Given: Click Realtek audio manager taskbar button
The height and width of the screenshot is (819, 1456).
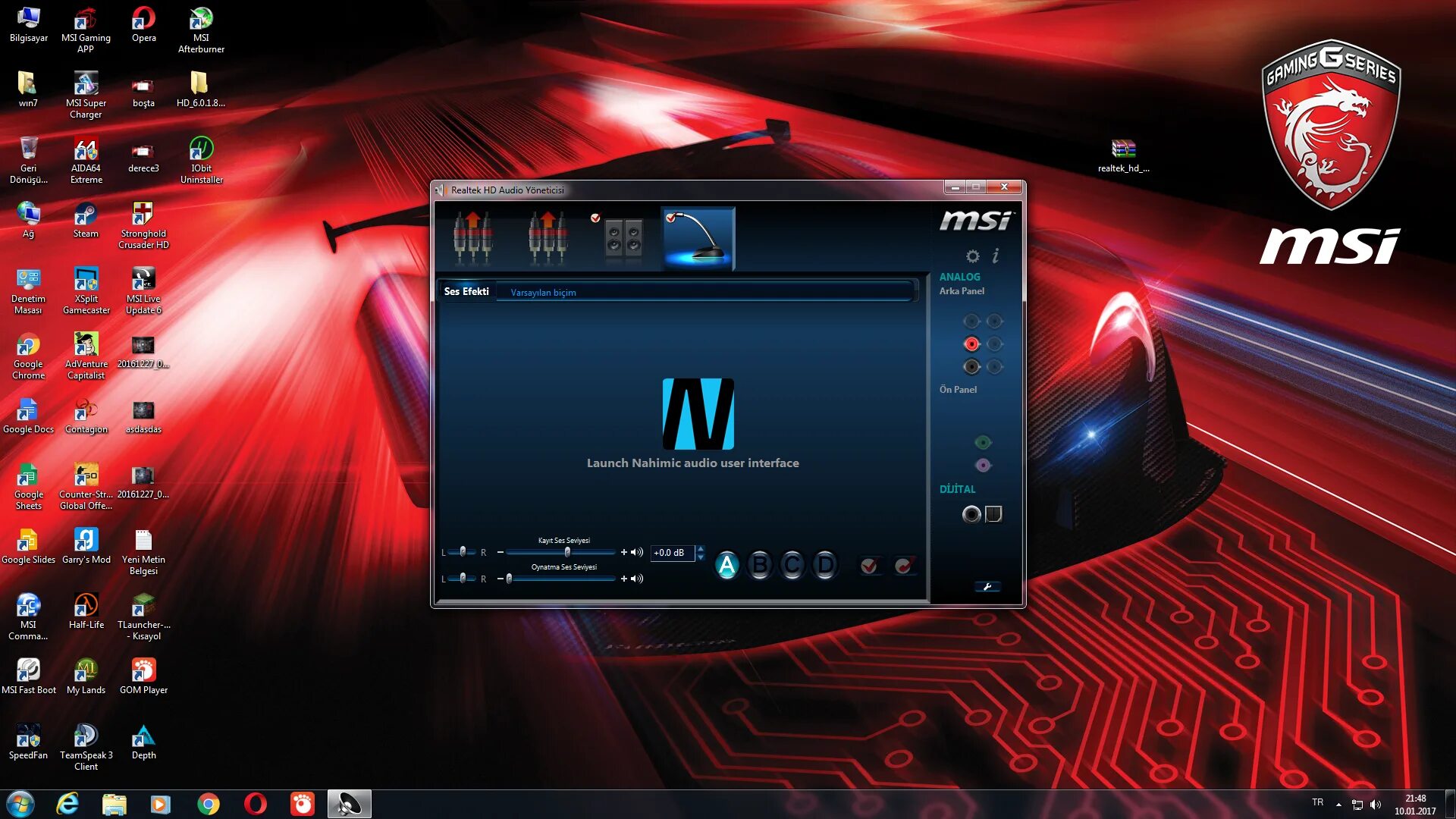Looking at the screenshot, I should coord(349,804).
